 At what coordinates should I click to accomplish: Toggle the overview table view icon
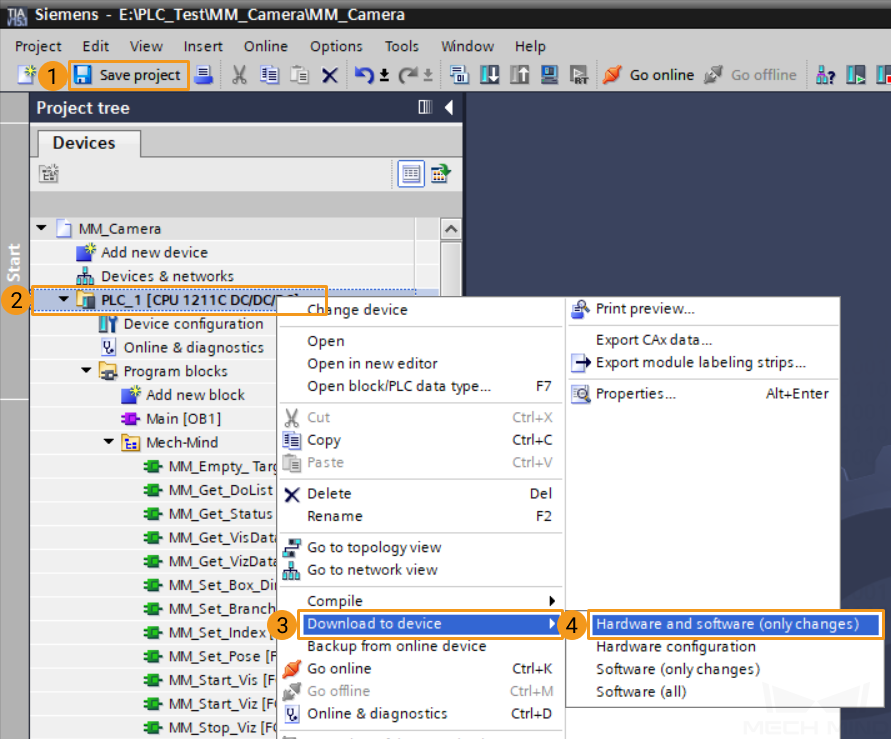[411, 173]
